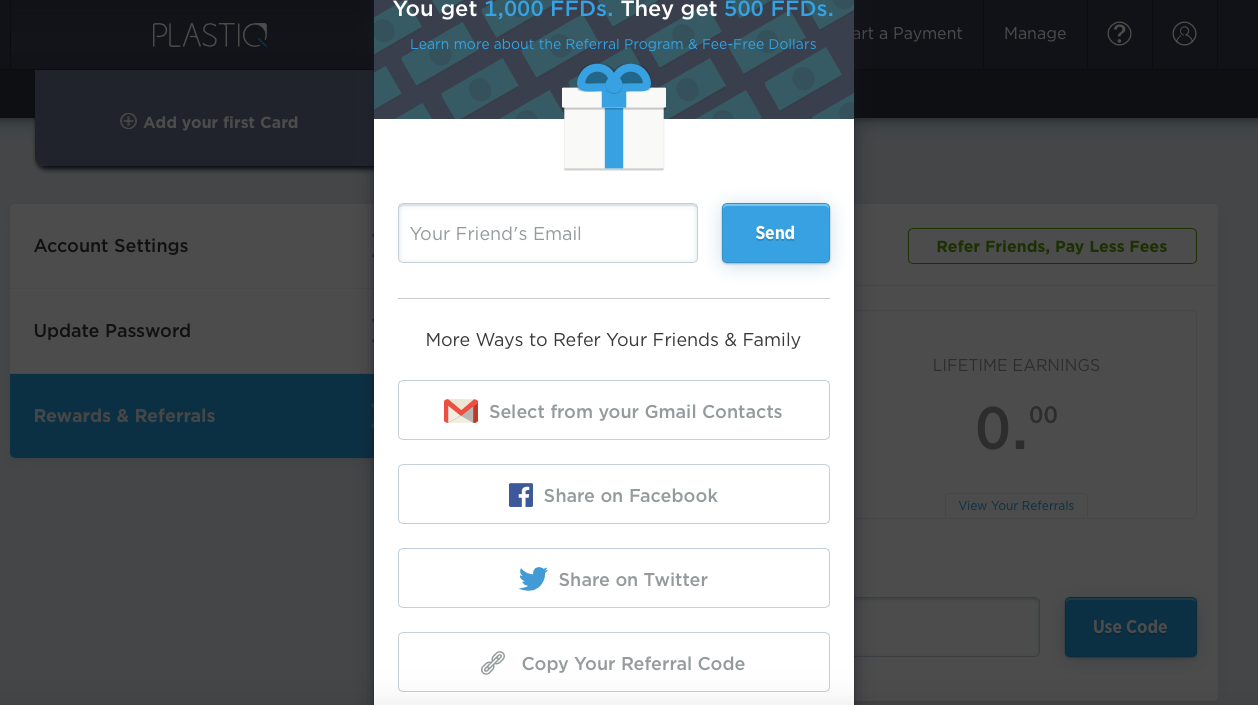Open the help question mark icon
Screen dimensions: 1258x705
point(1119,33)
